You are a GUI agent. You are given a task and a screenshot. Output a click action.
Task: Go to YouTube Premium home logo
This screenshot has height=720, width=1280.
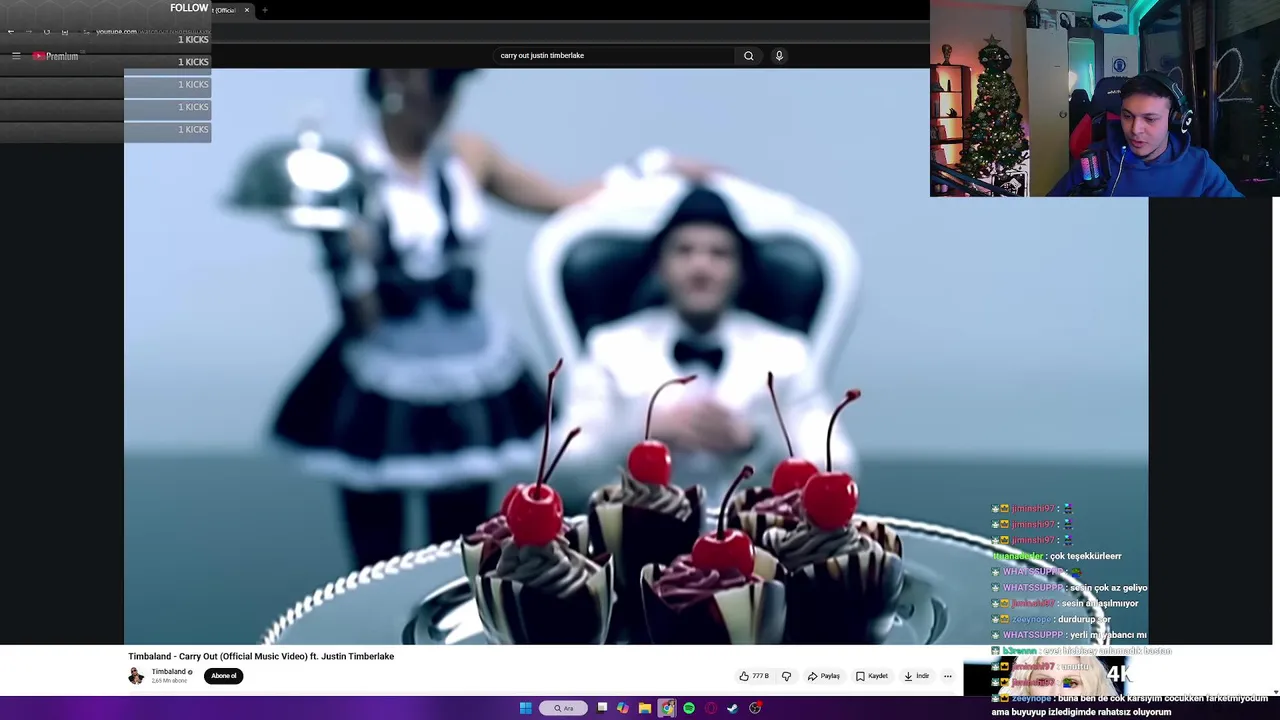pyautogui.click(x=55, y=56)
